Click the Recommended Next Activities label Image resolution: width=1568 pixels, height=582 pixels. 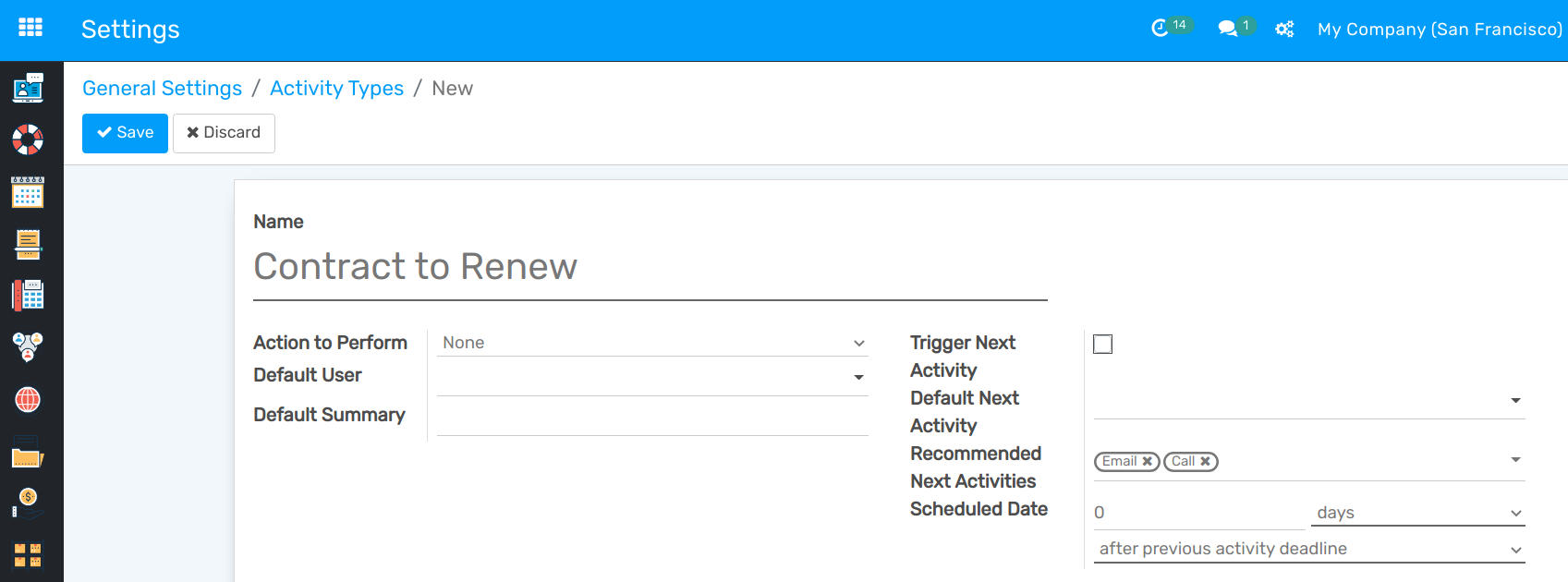click(x=976, y=467)
